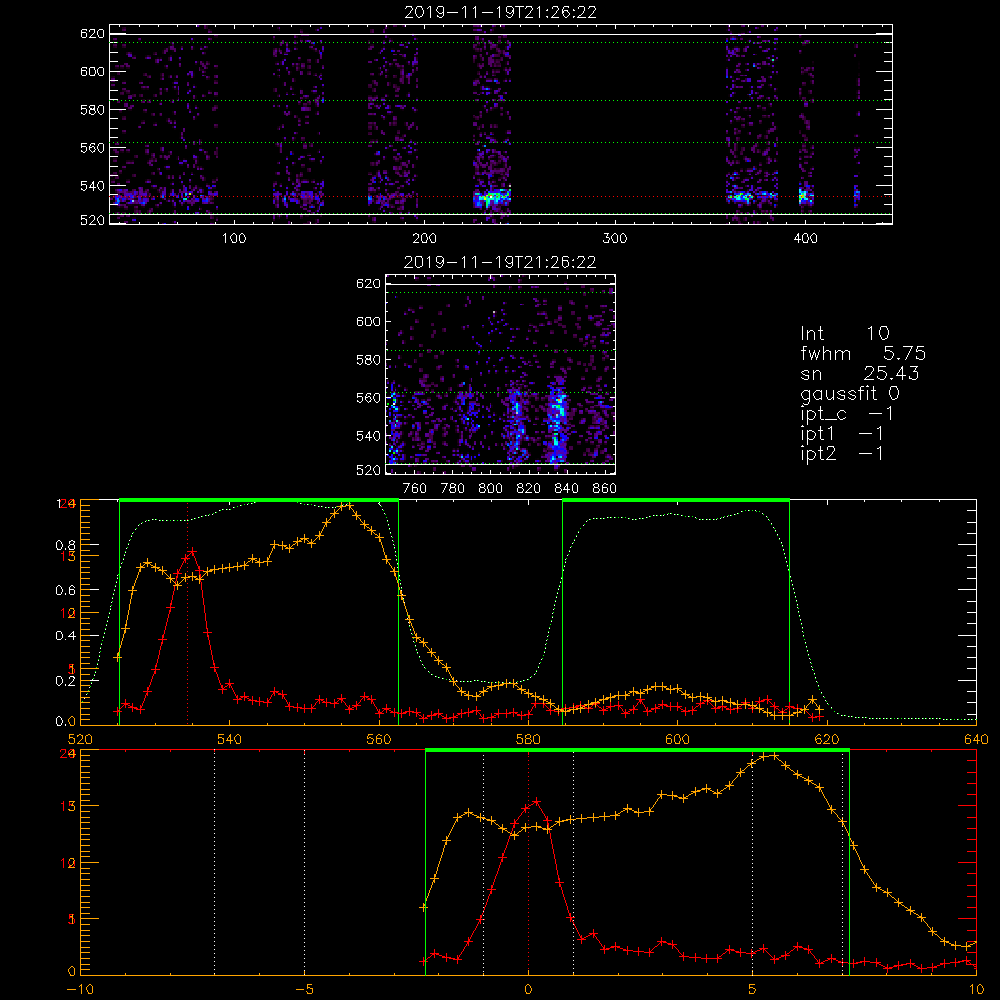Click x-axis label 10 under bottom plot
Screen dimensions: 1000x1000
pyautogui.click(x=976, y=990)
